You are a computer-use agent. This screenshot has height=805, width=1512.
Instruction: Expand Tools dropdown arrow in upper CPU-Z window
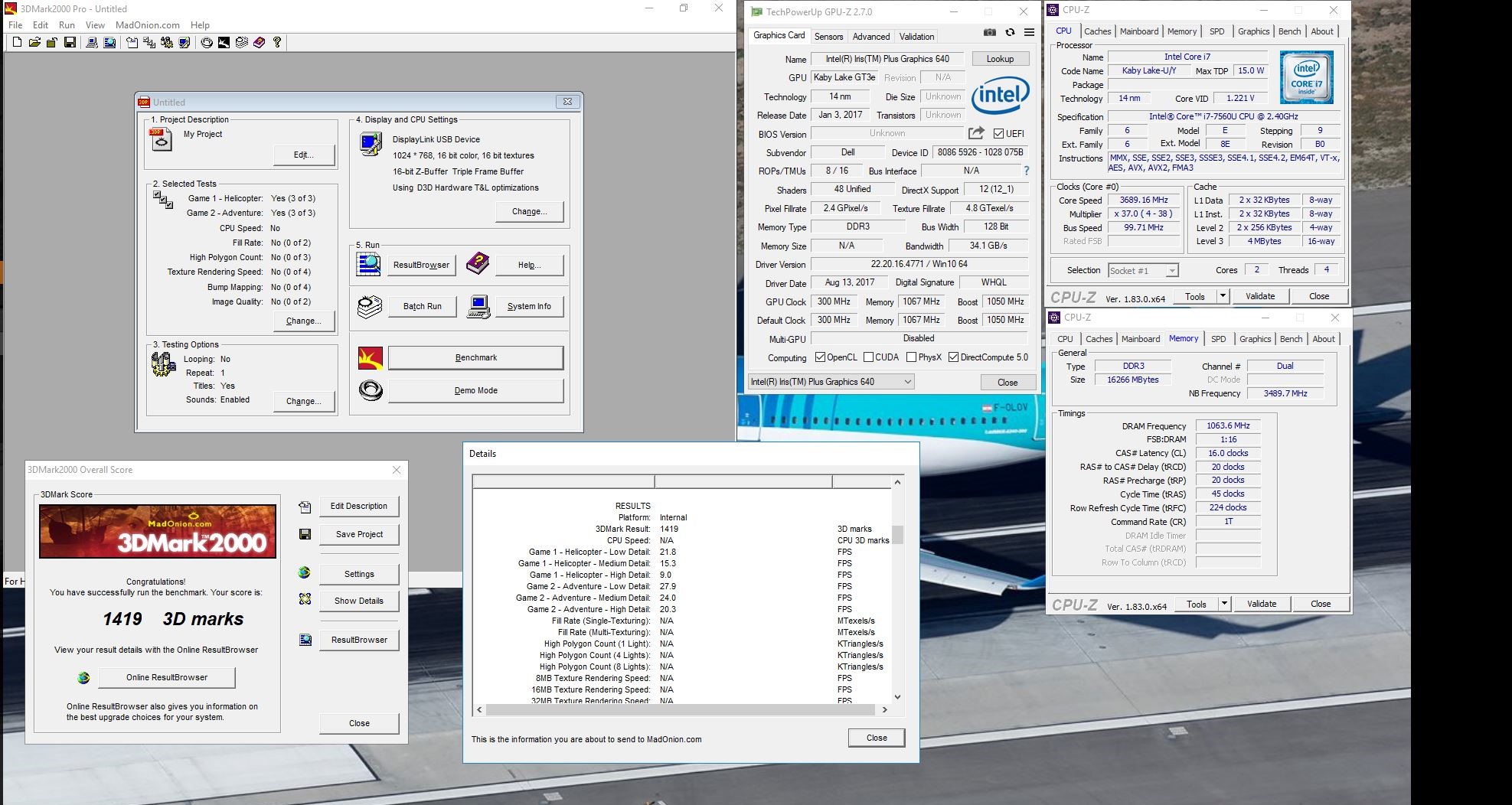coord(1222,296)
